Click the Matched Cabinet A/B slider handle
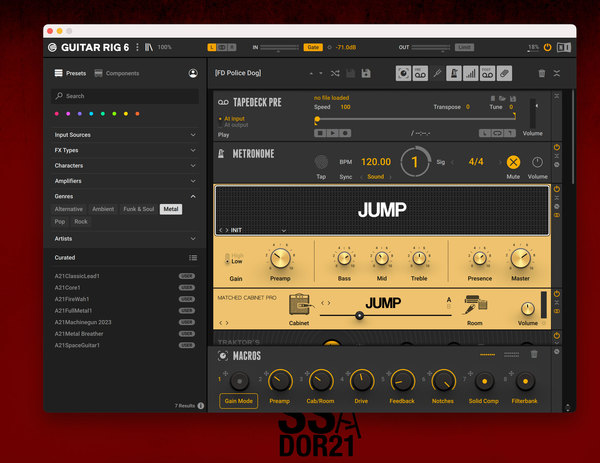The height and width of the screenshot is (463, 600). click(359, 316)
